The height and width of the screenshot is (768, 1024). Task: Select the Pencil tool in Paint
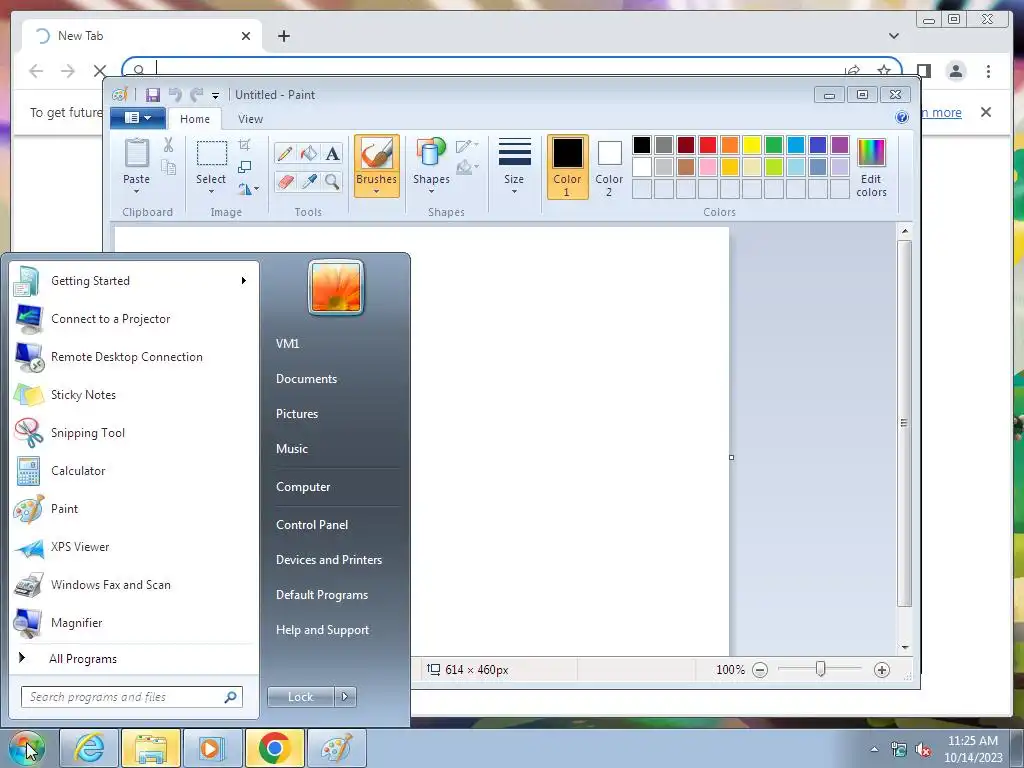pos(285,153)
